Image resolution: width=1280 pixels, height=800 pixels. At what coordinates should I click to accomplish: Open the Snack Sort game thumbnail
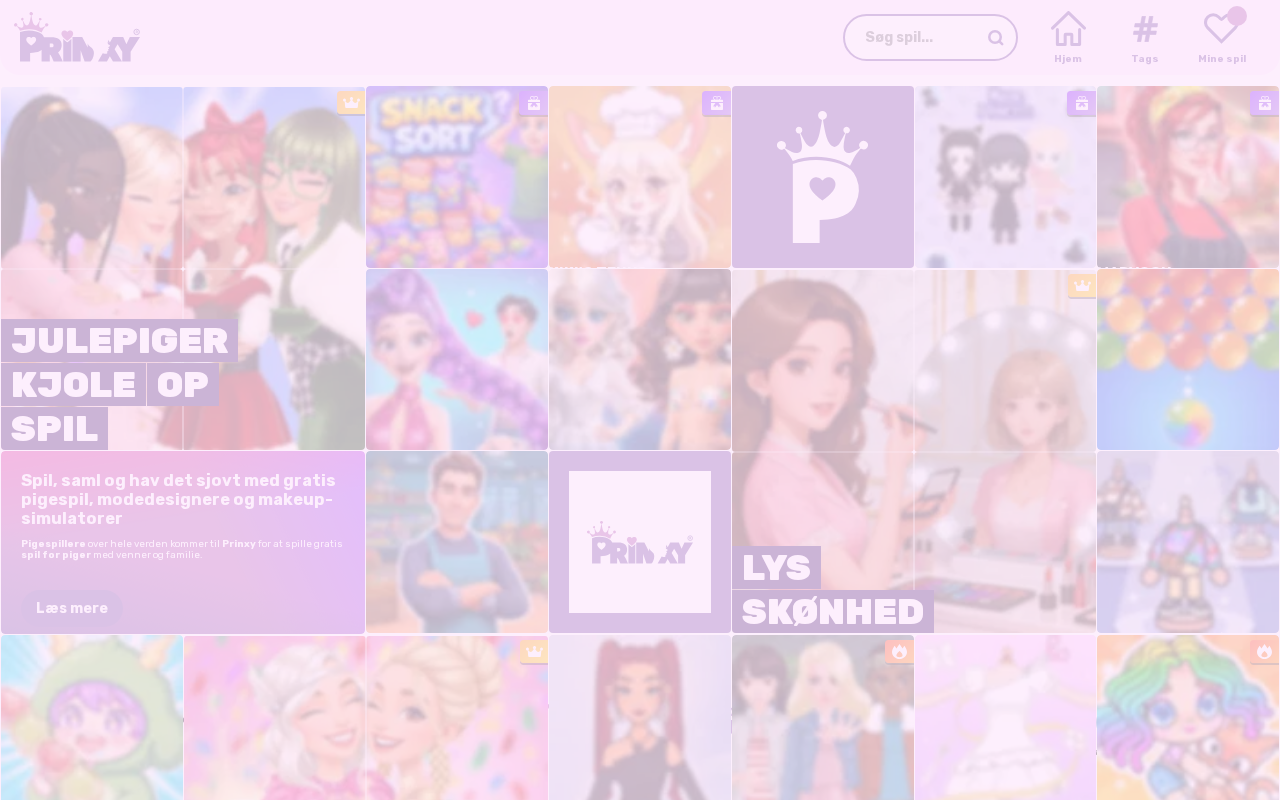(x=457, y=177)
